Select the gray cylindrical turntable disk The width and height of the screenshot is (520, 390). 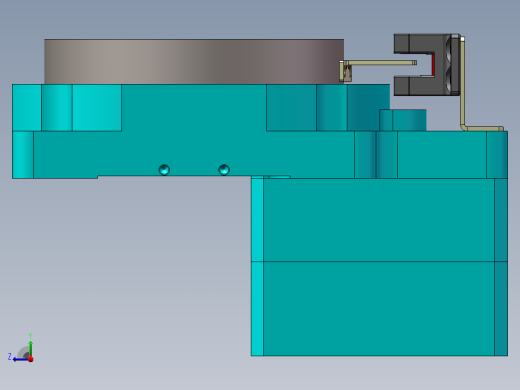coord(194,62)
